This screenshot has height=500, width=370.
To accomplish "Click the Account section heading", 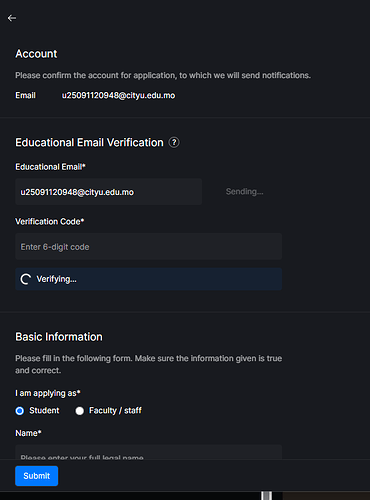I will pos(36,54).
